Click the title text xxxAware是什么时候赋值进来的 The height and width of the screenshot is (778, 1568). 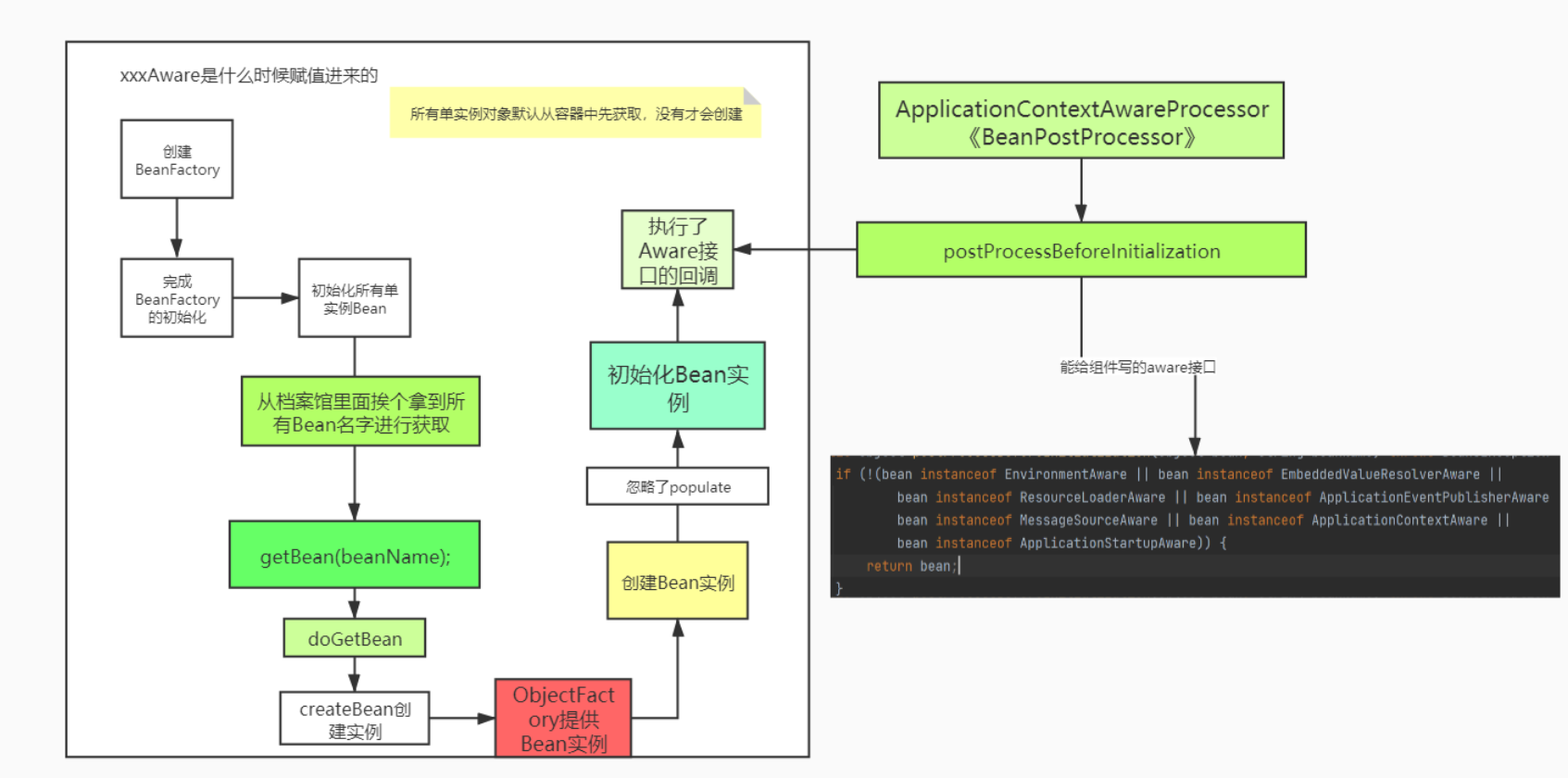click(249, 75)
